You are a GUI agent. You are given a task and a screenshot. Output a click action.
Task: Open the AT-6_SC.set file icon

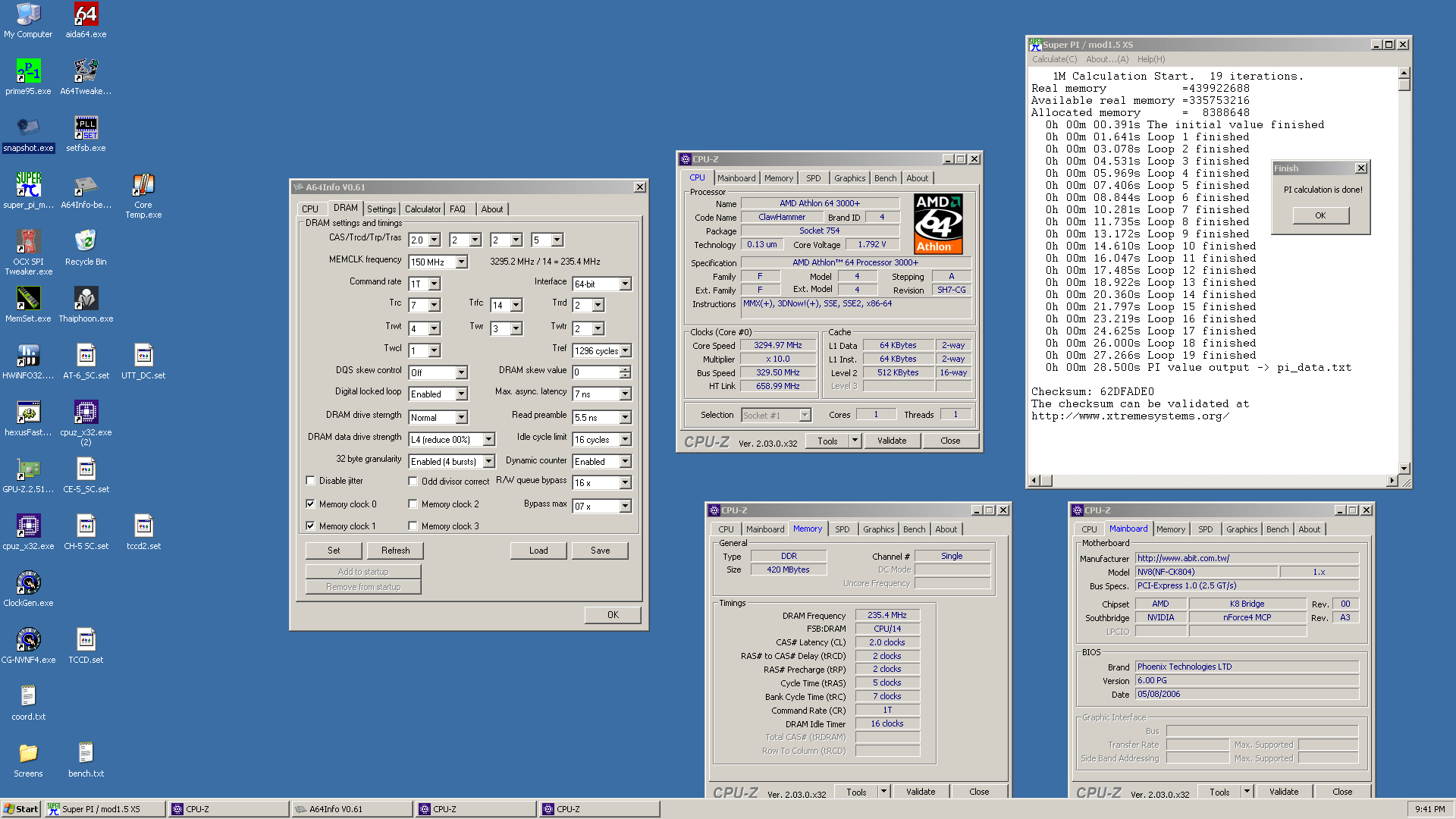pyautogui.click(x=86, y=362)
